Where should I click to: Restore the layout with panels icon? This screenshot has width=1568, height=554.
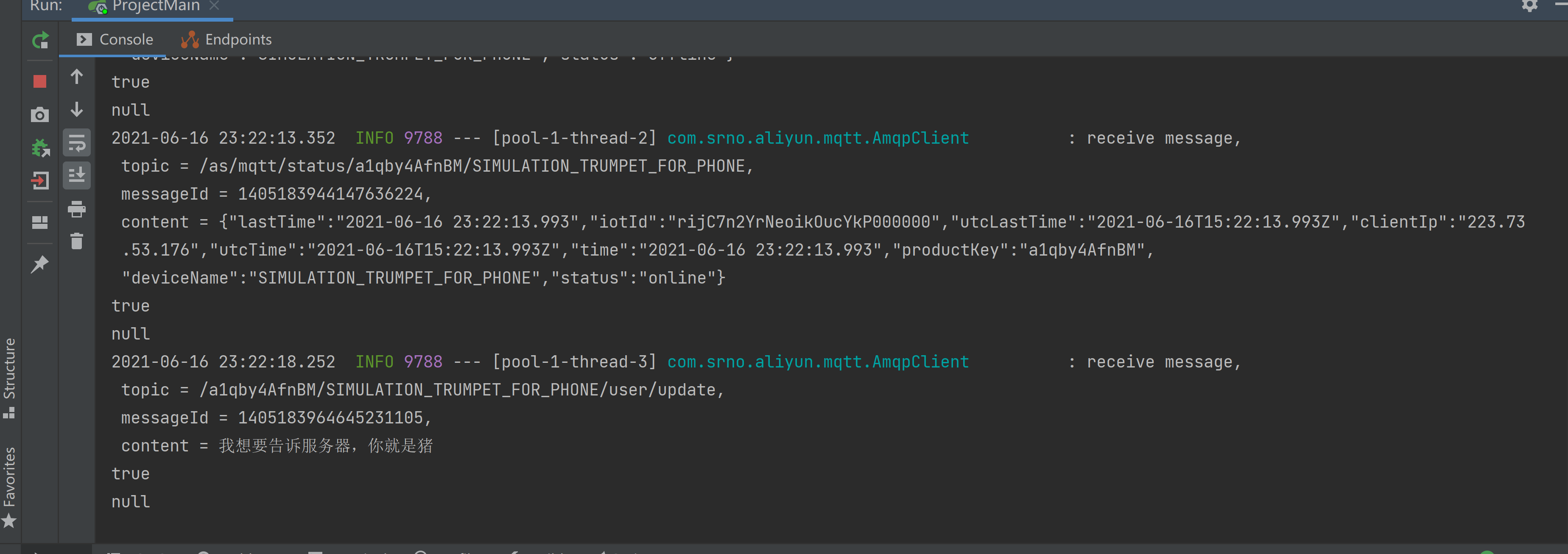point(40,223)
